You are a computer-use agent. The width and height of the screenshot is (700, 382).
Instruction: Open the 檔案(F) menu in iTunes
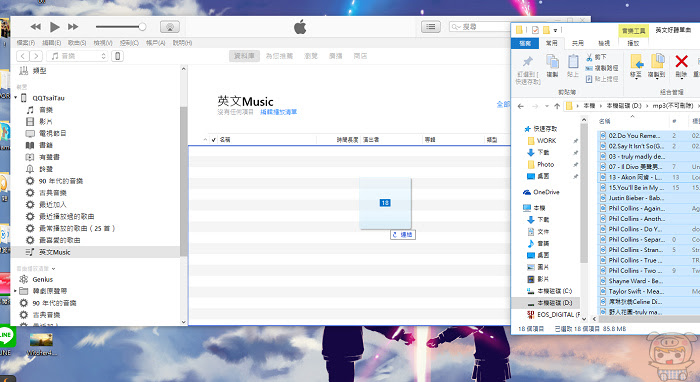(x=25, y=43)
